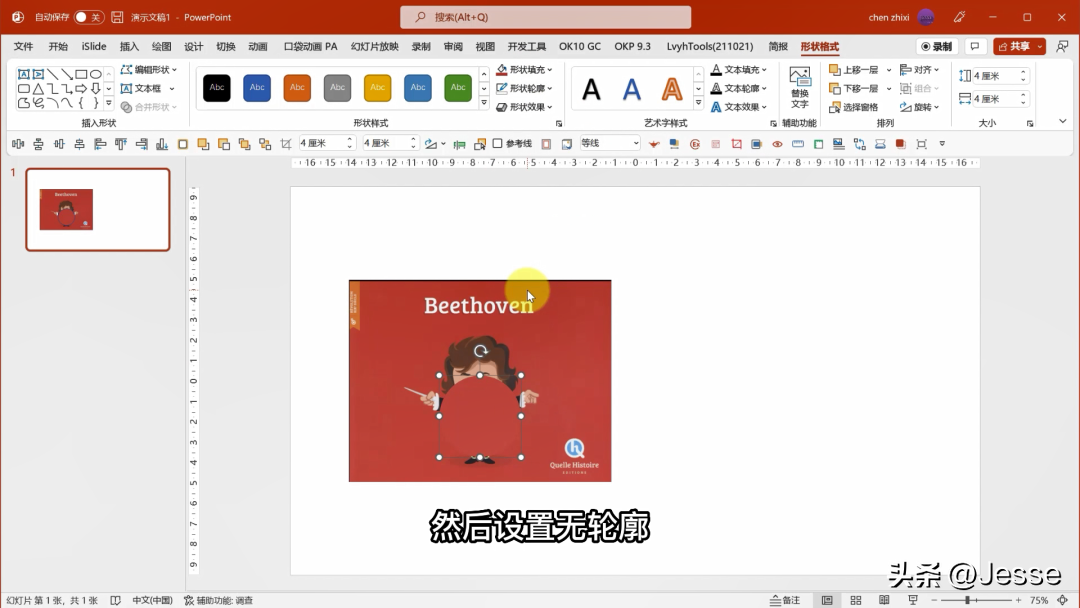The width and height of the screenshot is (1080, 608).
Task: Open the 等线 combo box in quick toolbar
Action: (x=610, y=143)
